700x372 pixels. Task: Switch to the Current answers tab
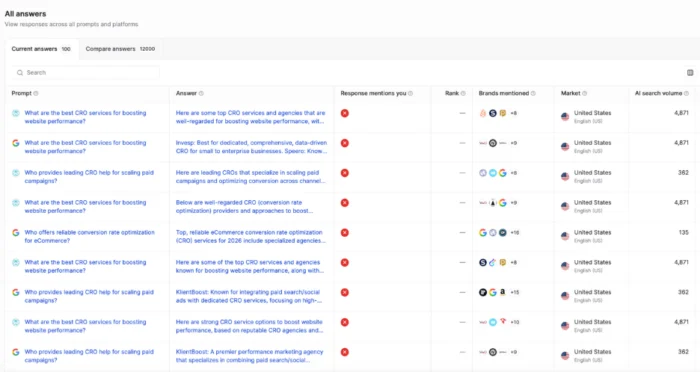coord(41,49)
